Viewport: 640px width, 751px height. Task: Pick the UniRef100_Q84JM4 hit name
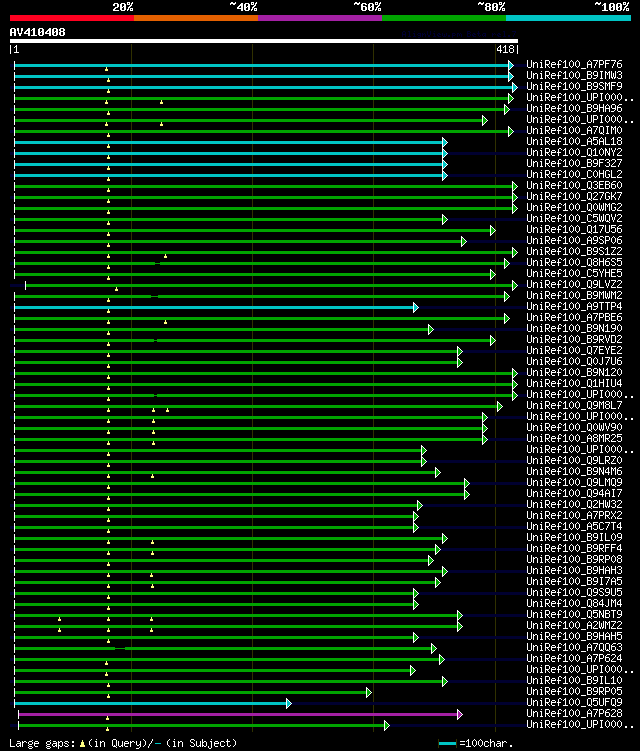(574, 604)
